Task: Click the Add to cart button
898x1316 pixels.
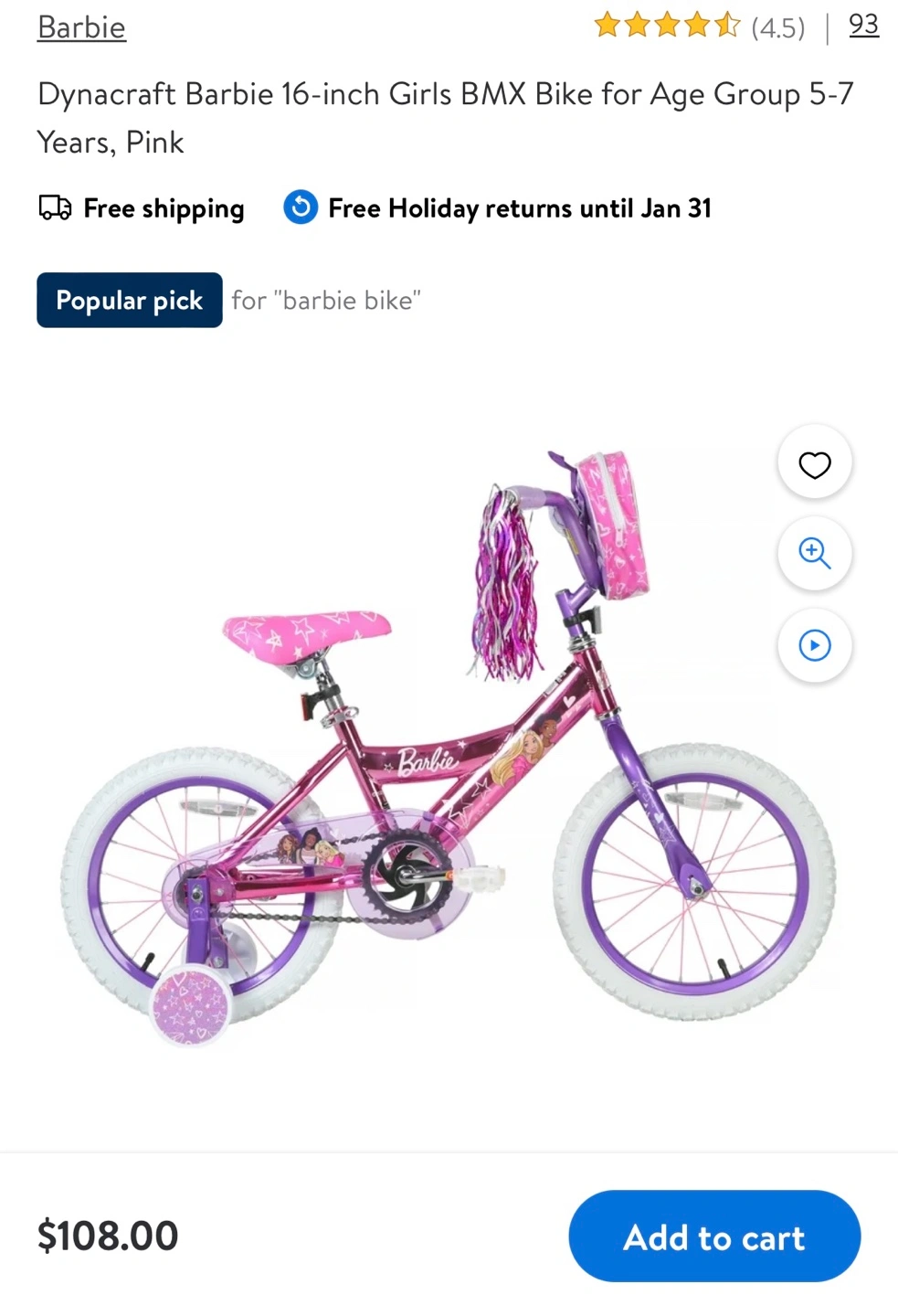Action: (714, 1236)
